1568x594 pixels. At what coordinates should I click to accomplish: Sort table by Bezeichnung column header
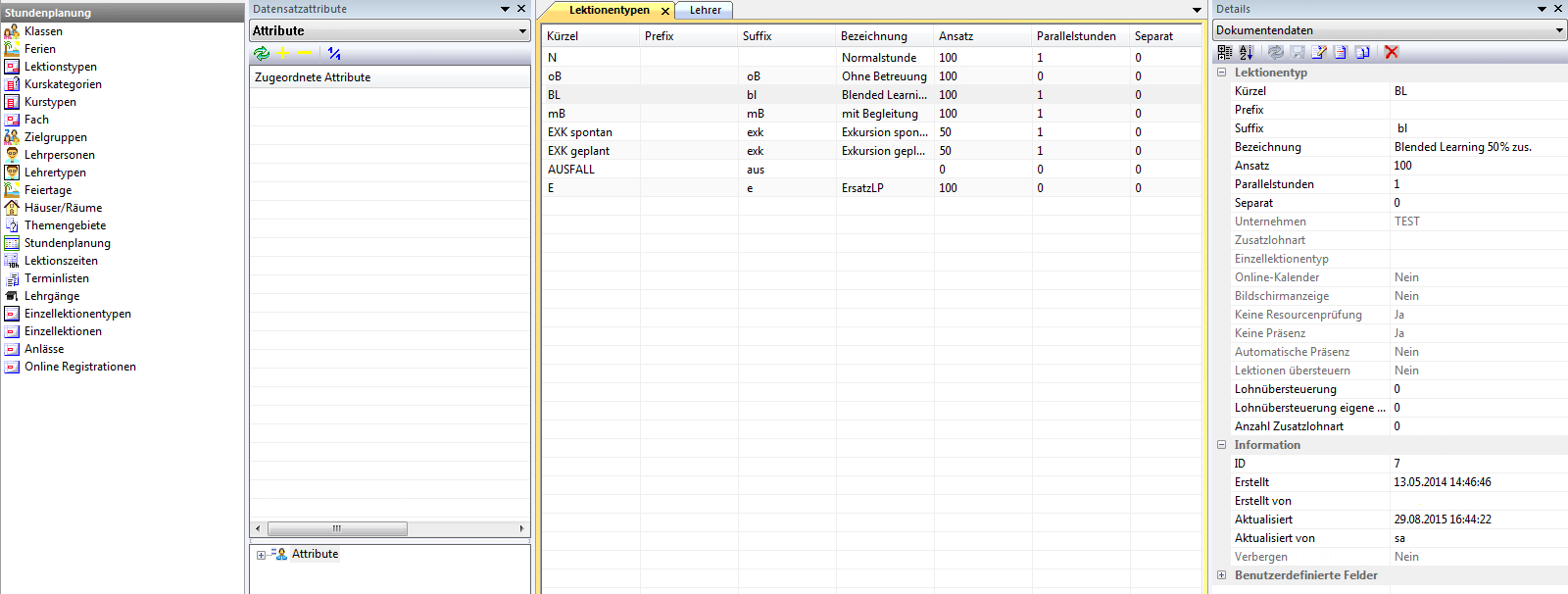(x=873, y=36)
